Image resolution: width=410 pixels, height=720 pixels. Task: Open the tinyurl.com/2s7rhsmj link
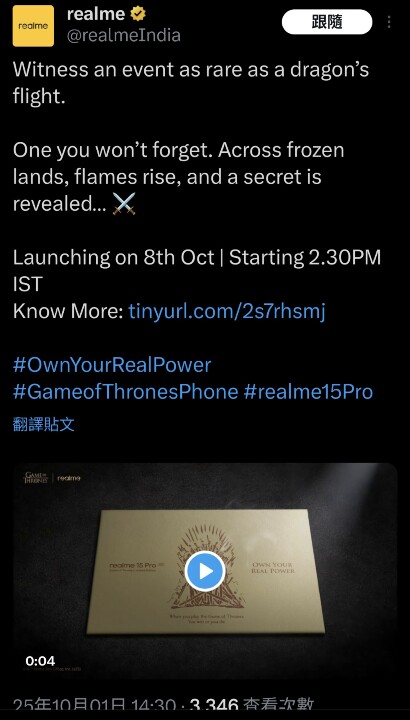pos(227,311)
